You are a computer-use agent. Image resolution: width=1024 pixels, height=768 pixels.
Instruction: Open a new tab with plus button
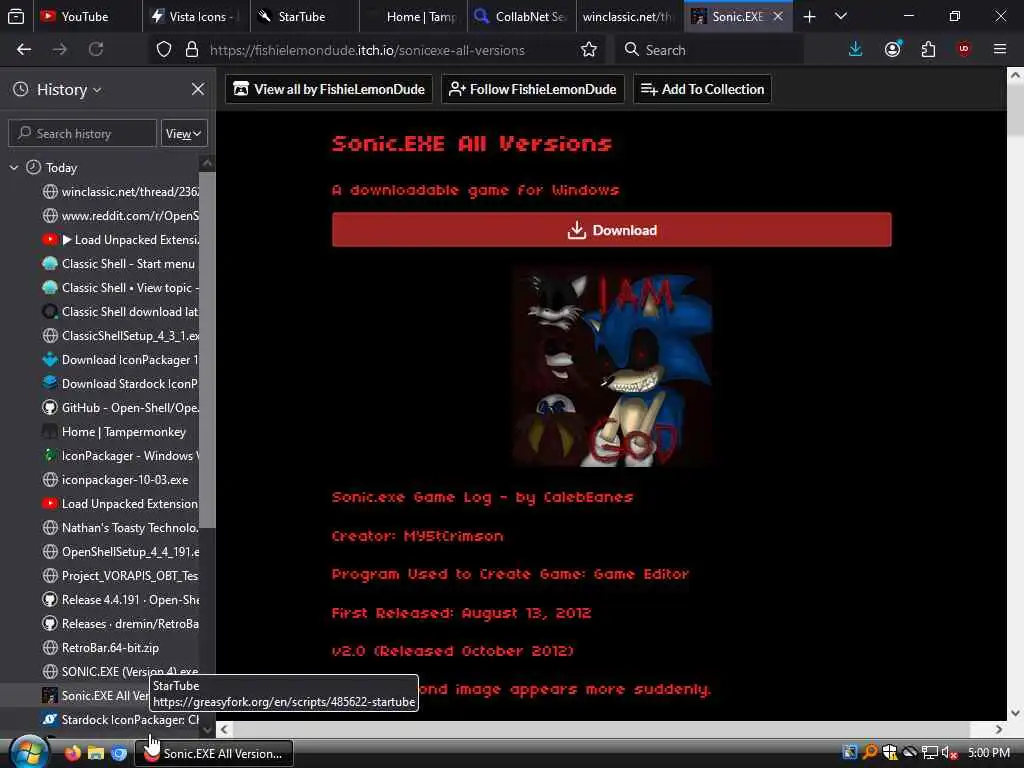click(x=809, y=17)
